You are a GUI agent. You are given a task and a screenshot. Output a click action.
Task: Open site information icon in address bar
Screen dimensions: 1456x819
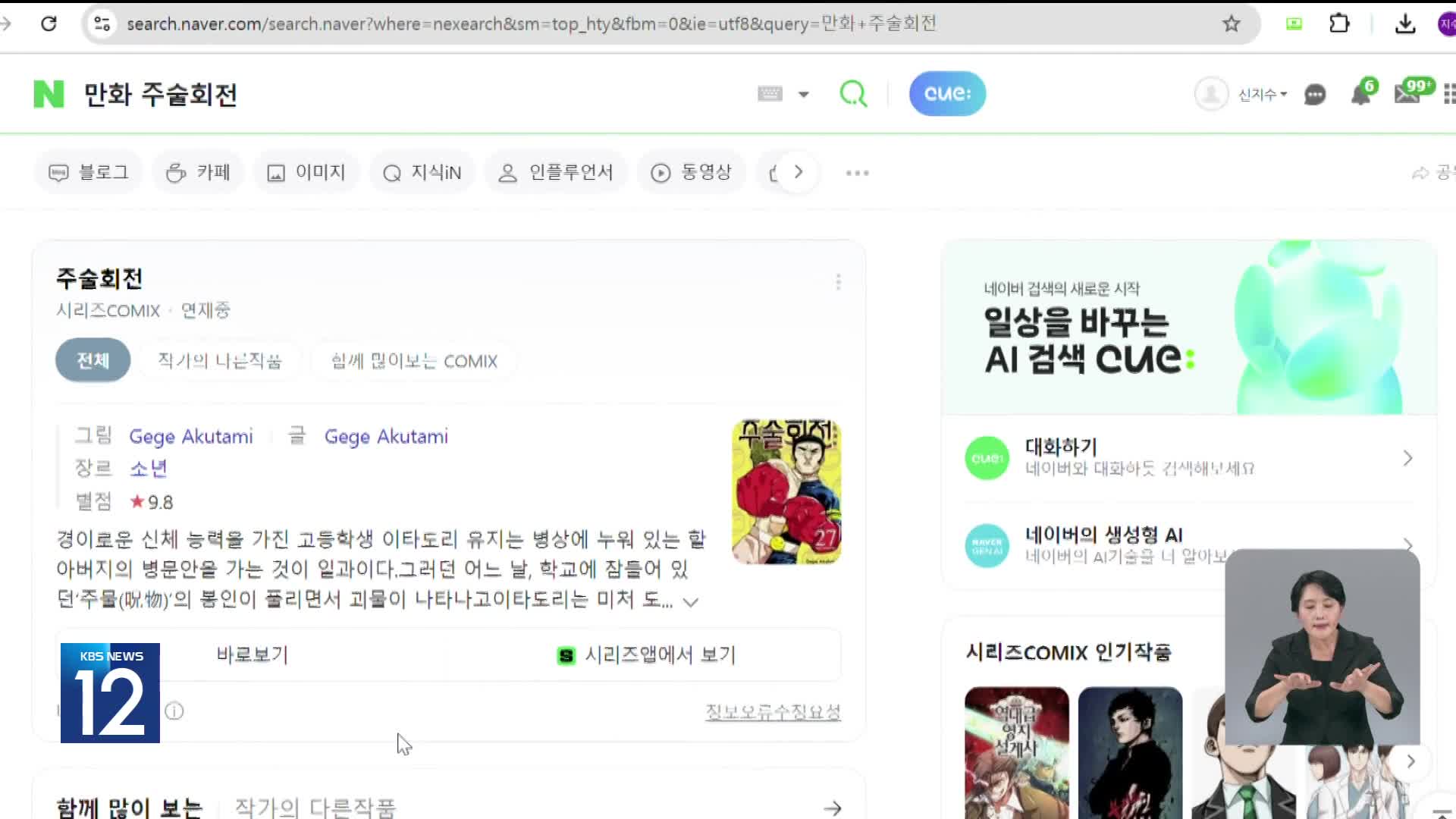[x=102, y=24]
